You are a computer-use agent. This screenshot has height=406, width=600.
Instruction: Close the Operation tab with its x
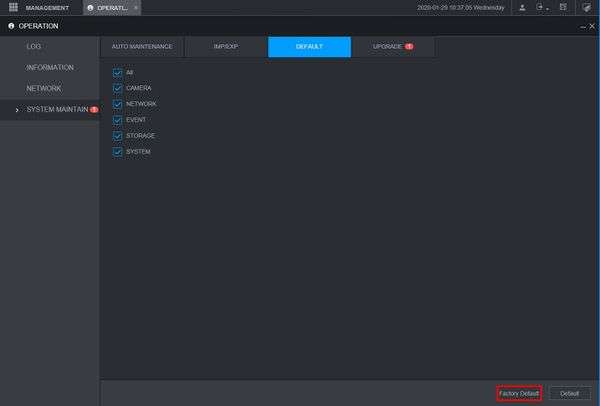click(135, 8)
